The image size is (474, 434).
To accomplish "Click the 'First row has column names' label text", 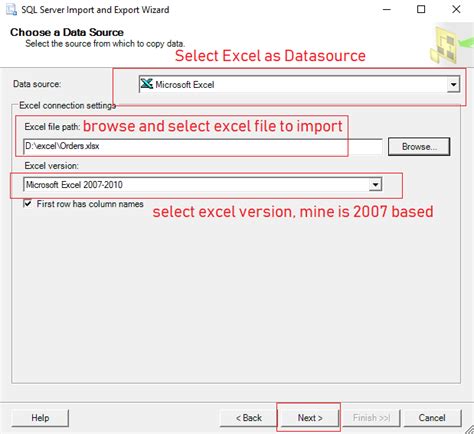I will [90, 204].
